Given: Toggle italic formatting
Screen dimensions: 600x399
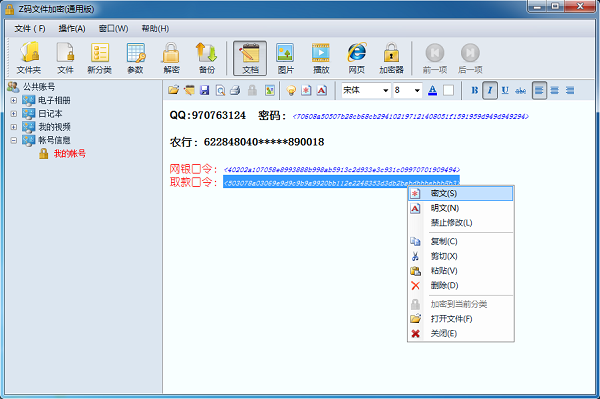Looking at the screenshot, I should pos(490,90).
